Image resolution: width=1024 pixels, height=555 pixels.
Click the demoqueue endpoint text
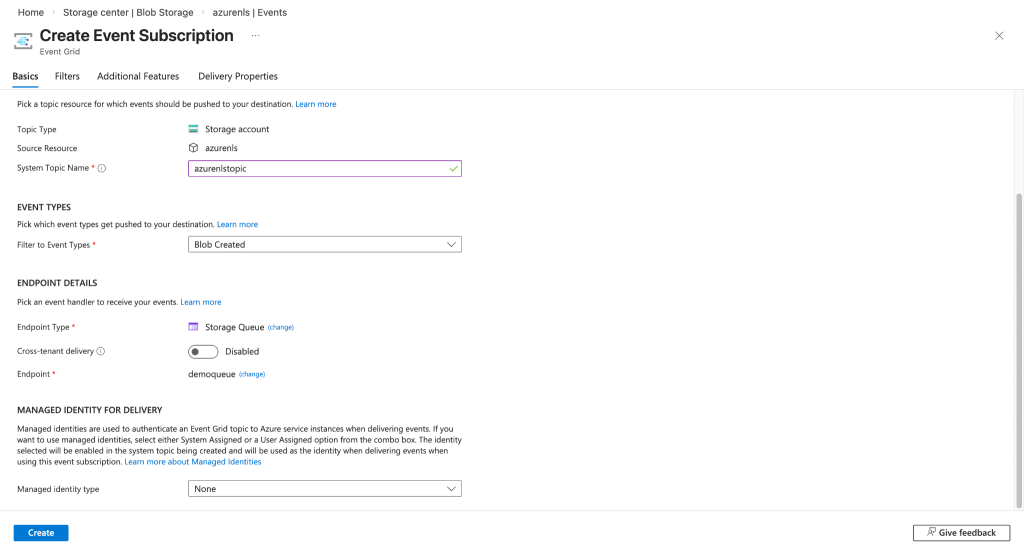212,374
